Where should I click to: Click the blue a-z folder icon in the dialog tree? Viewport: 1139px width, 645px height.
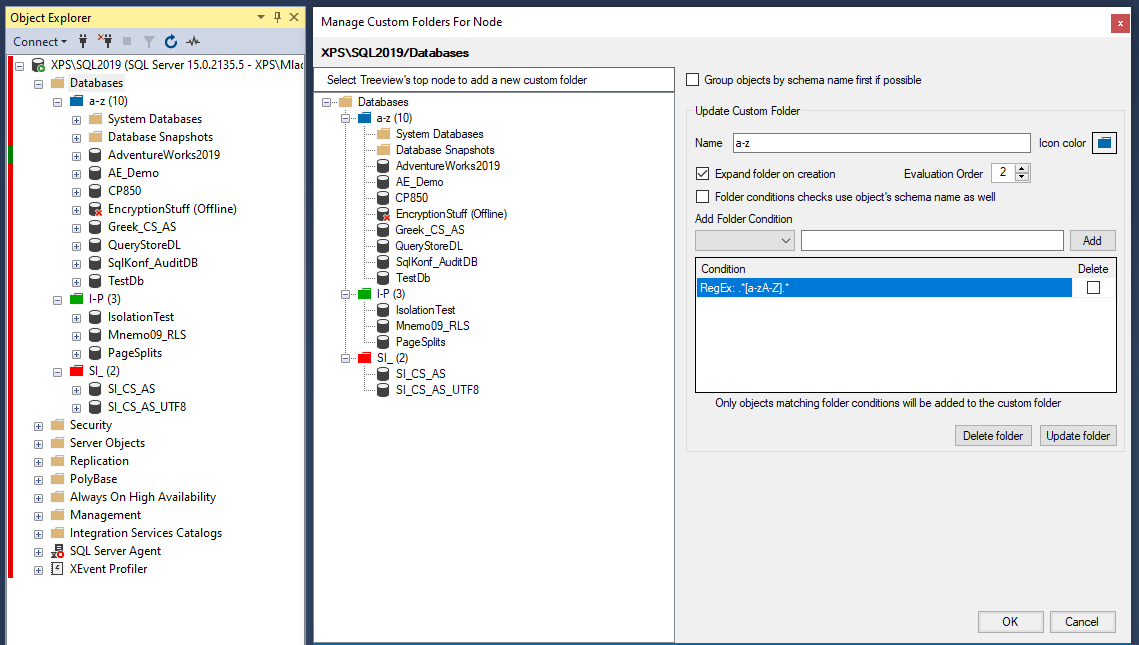pyautogui.click(x=365, y=118)
